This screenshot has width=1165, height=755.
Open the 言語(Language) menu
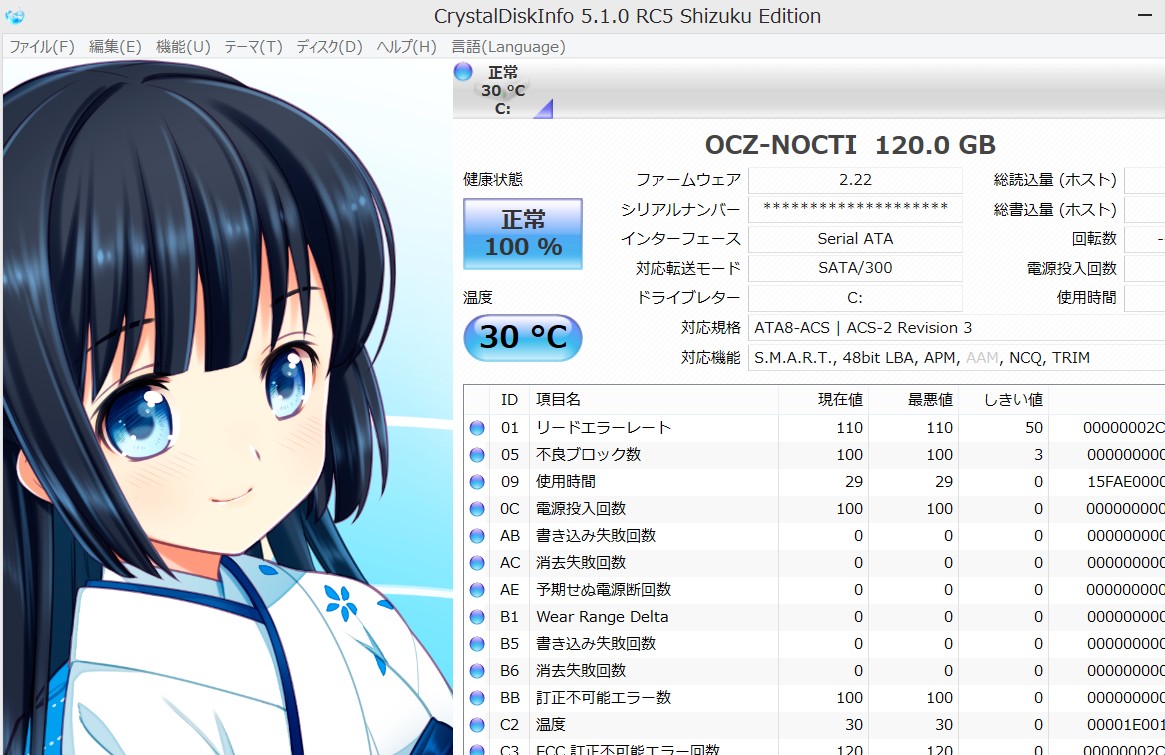click(508, 47)
